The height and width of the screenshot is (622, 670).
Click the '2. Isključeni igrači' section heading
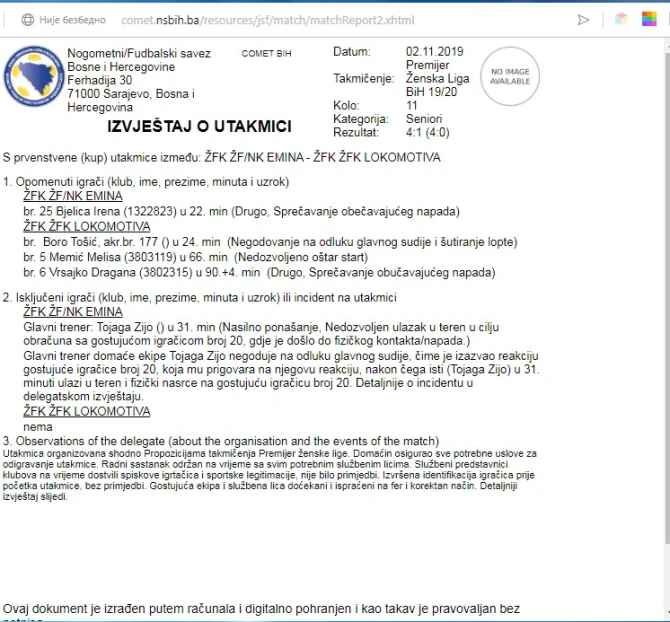pyautogui.click(x=200, y=298)
